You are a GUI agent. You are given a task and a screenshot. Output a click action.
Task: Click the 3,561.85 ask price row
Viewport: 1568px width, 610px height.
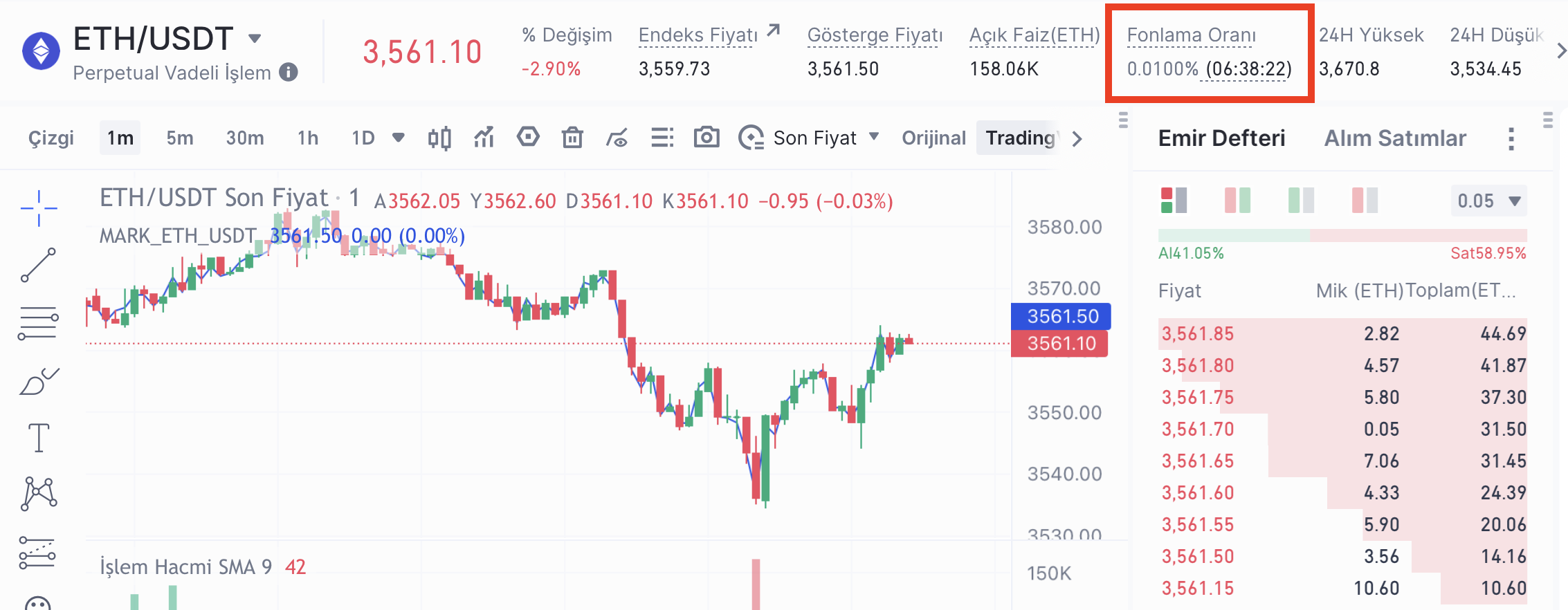[x=1198, y=334]
